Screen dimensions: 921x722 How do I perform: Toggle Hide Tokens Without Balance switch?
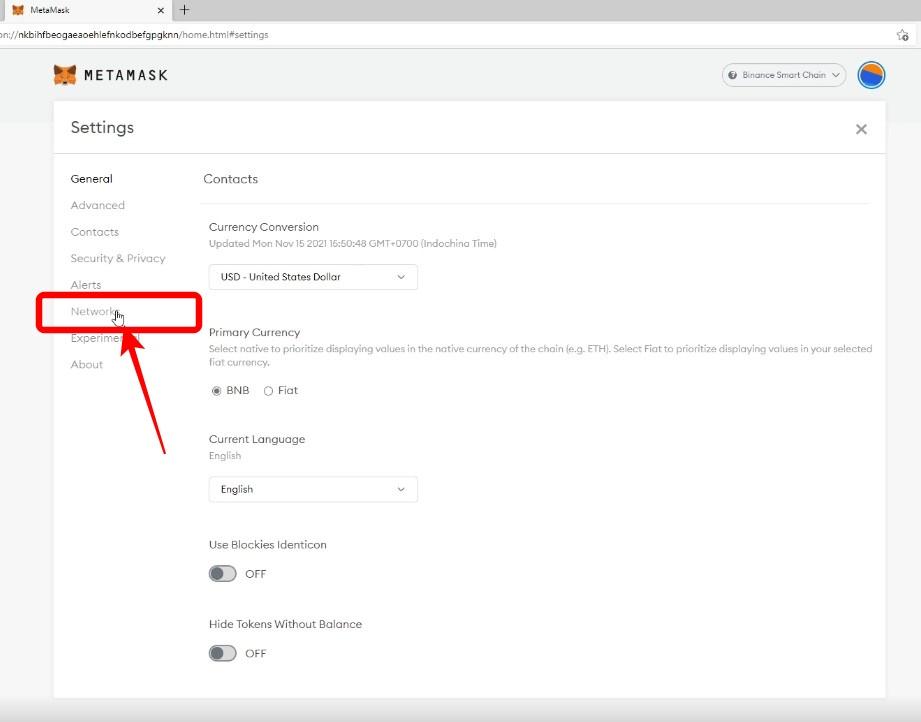(223, 653)
